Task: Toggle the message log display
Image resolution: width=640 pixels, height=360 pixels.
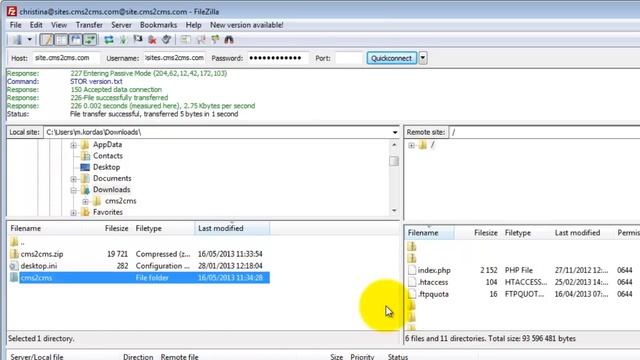Action: pos(47,40)
